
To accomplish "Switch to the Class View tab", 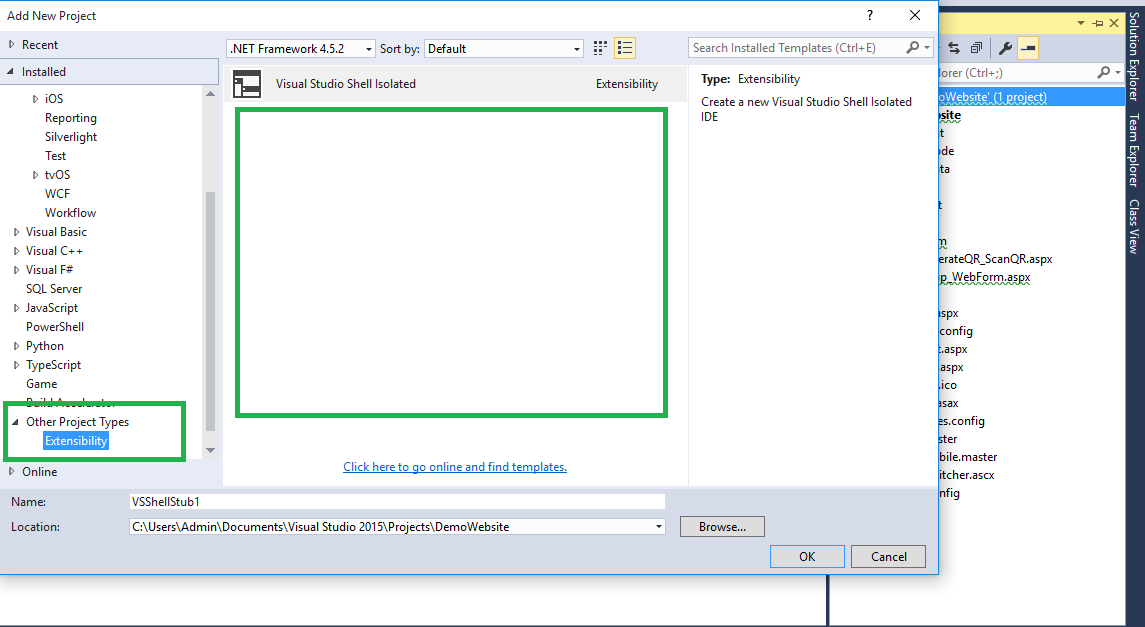I will [1136, 230].
